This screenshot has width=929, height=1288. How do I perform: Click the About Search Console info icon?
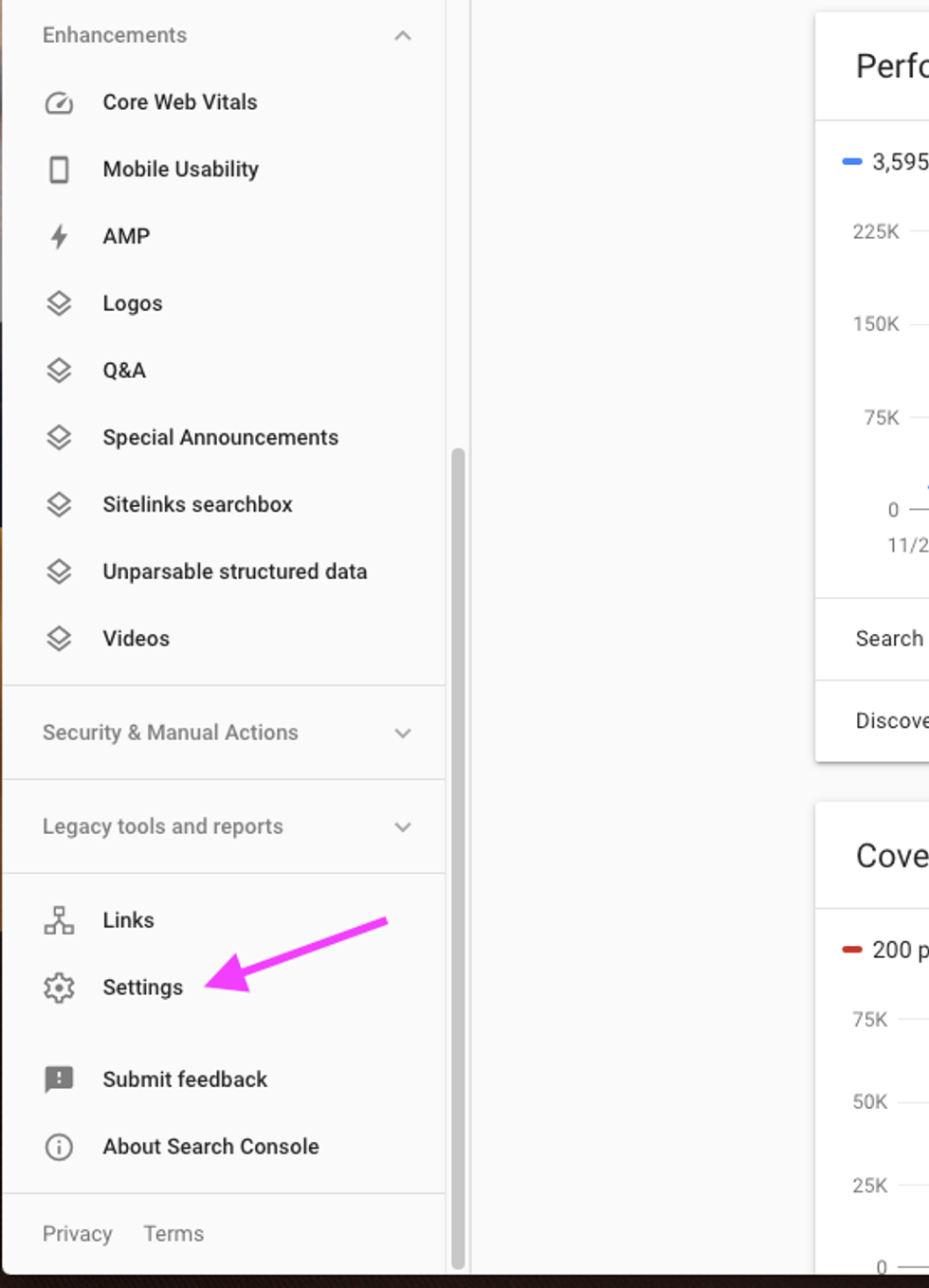[59, 1147]
